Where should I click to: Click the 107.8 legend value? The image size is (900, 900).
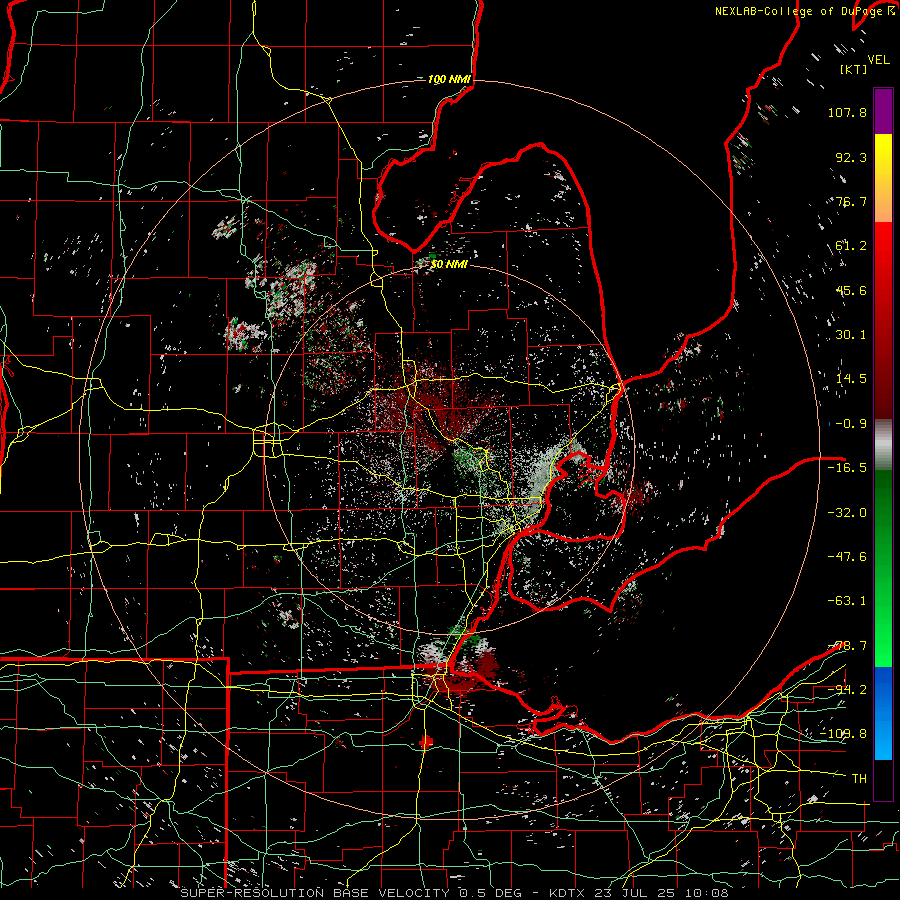pyautogui.click(x=847, y=112)
